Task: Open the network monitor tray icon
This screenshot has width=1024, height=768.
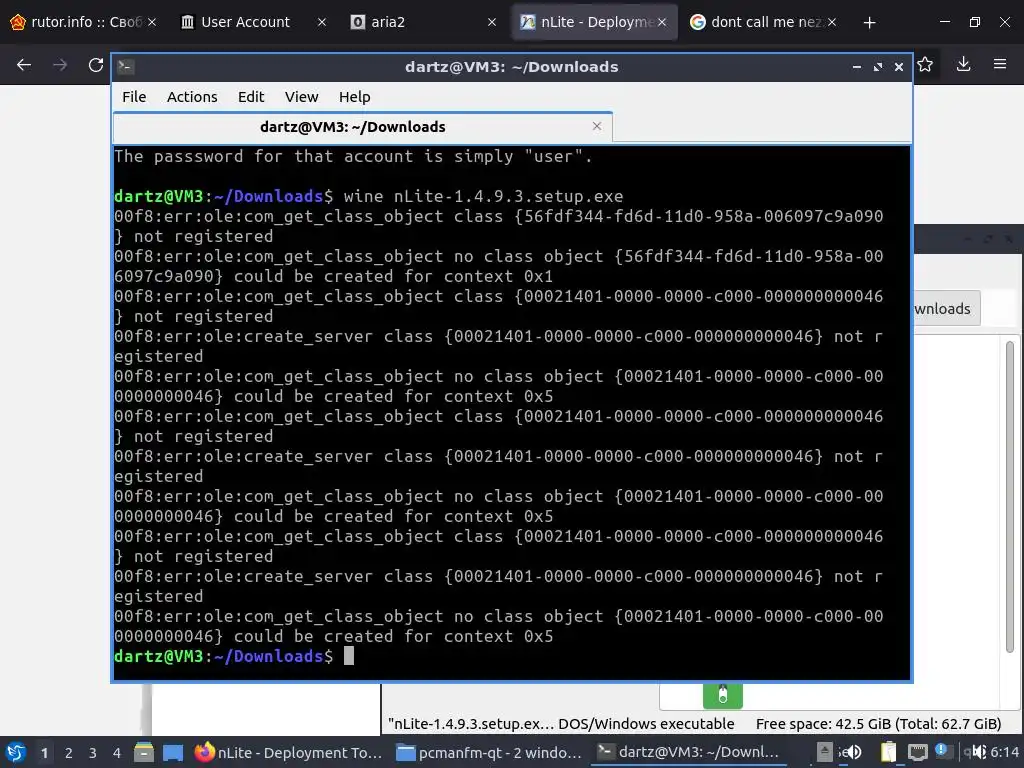Action: [x=918, y=752]
